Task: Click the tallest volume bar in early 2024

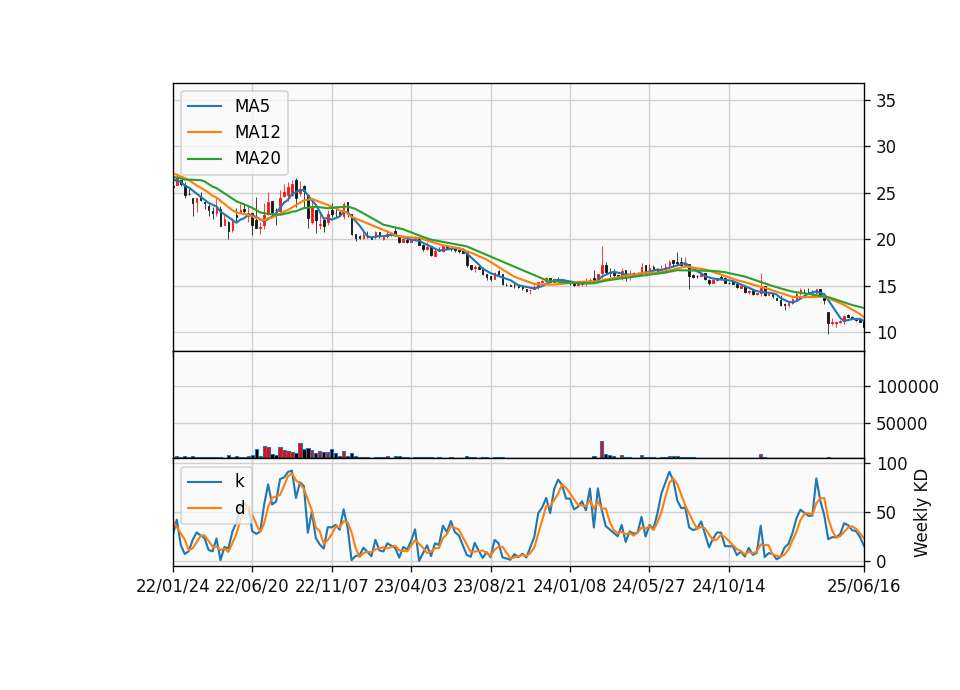Action: [602, 449]
